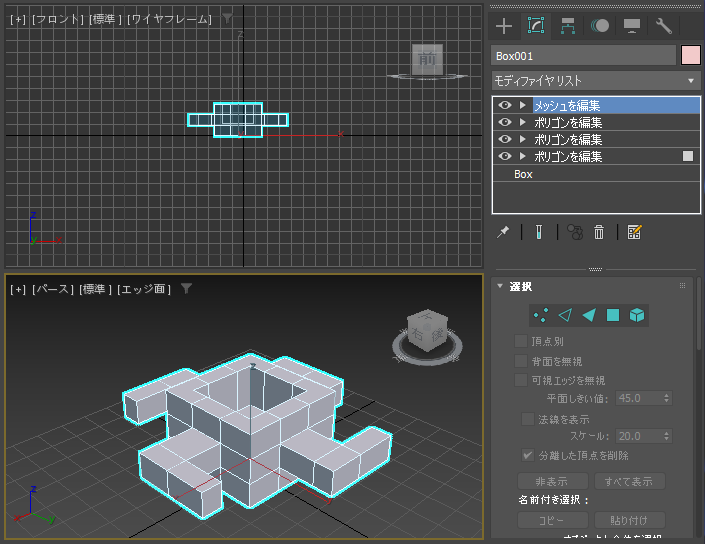Open the Utilities wrench panel tab
The height and width of the screenshot is (544, 705).
tap(664, 26)
